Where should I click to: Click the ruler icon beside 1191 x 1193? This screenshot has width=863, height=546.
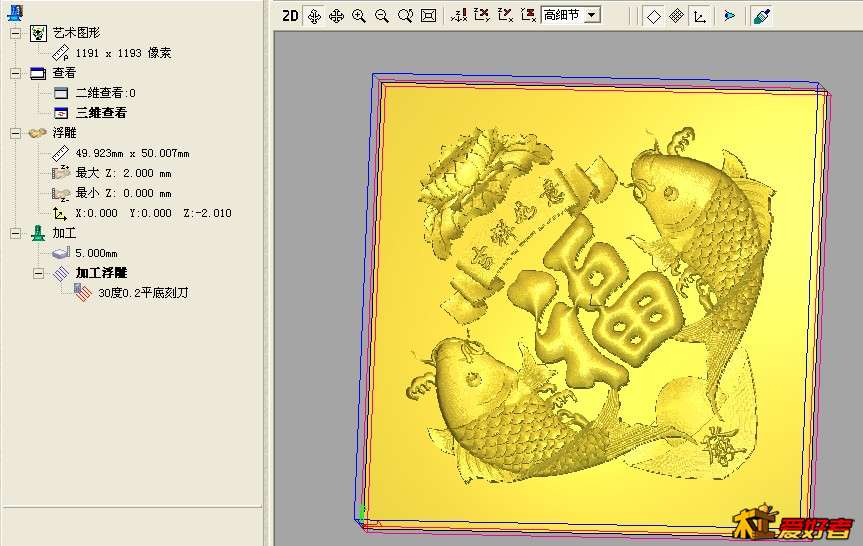click(x=61, y=53)
